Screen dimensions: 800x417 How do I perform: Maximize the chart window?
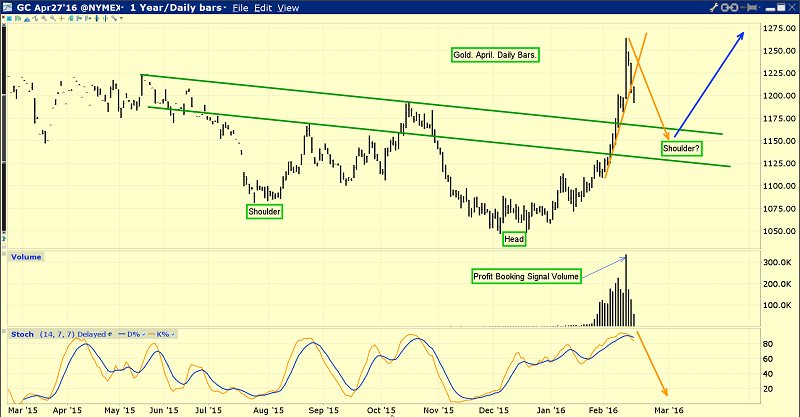pyautogui.click(x=781, y=7)
